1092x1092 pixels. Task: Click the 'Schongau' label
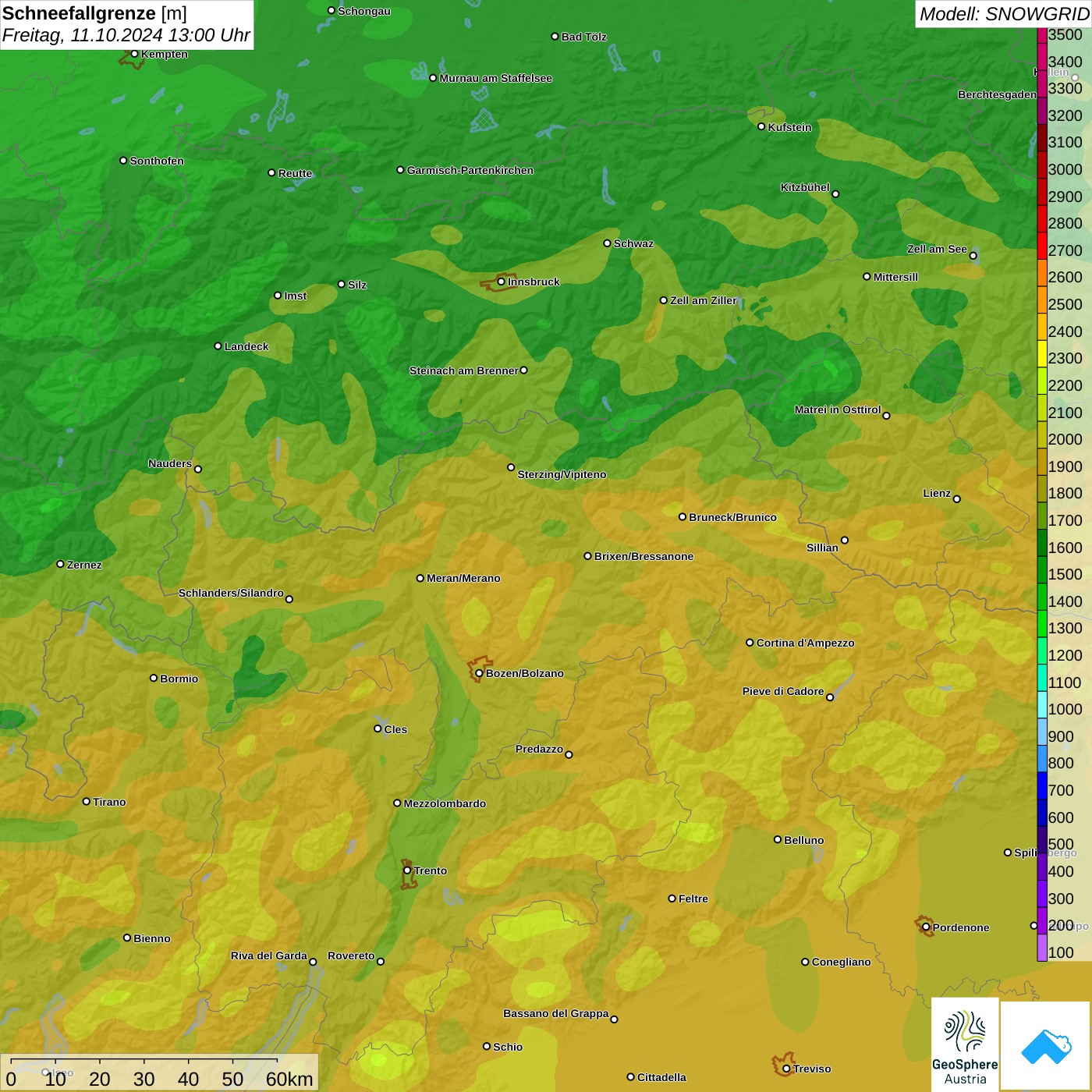point(363,11)
